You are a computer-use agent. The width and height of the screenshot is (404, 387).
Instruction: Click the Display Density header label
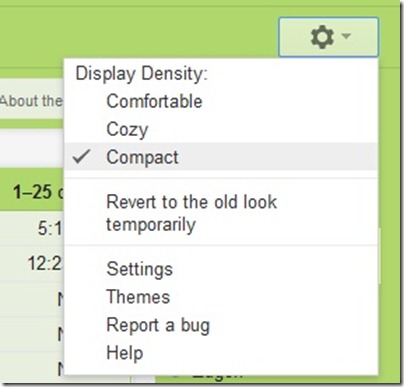141,73
